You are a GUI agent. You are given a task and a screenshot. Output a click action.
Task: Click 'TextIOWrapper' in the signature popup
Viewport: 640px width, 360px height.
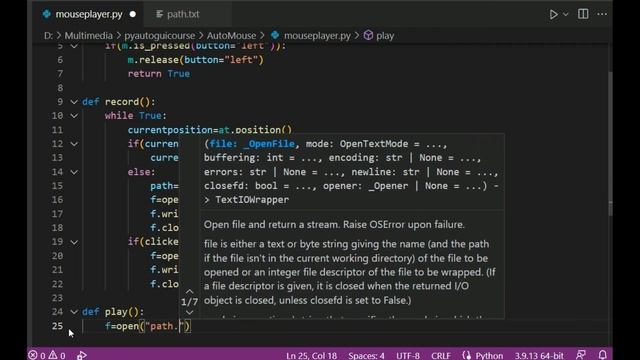(252, 200)
